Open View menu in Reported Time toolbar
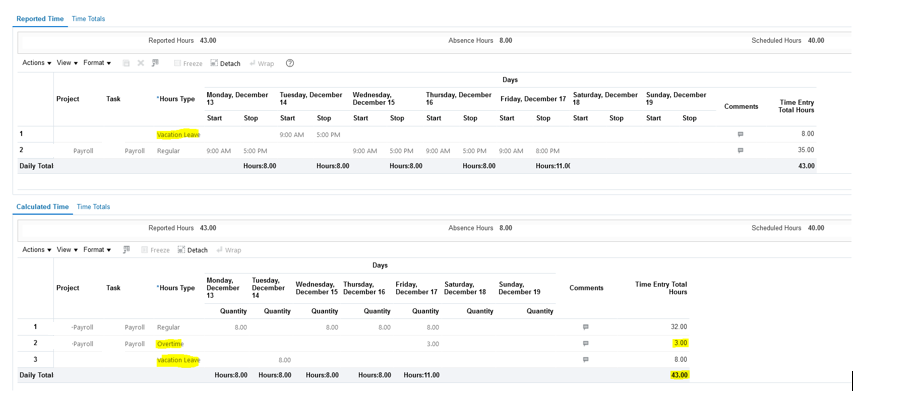 [x=67, y=63]
